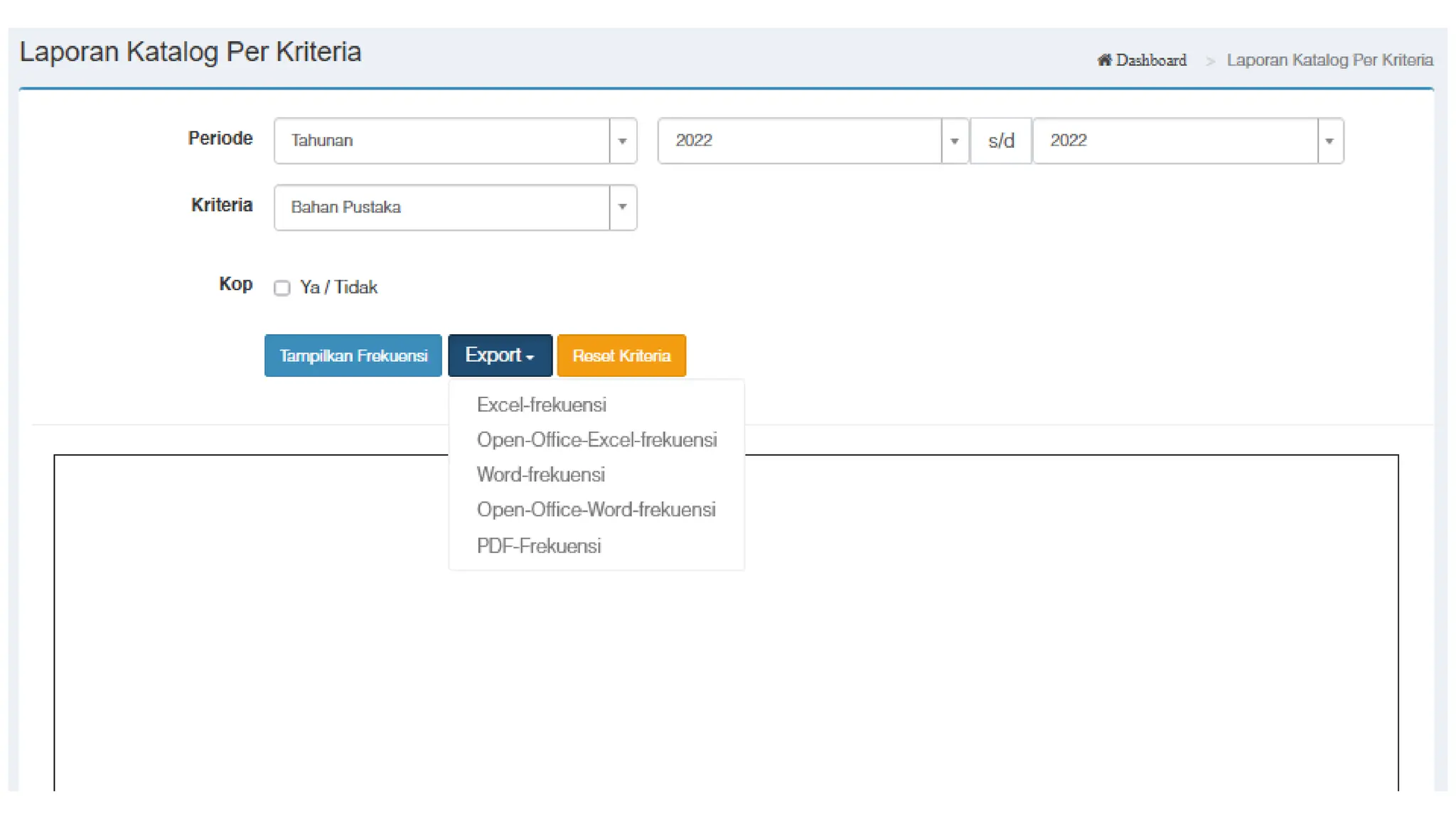This screenshot has height=819, width=1456.
Task: Click the Laporan Katalog Per Kriteria page heading
Action: tap(191, 52)
